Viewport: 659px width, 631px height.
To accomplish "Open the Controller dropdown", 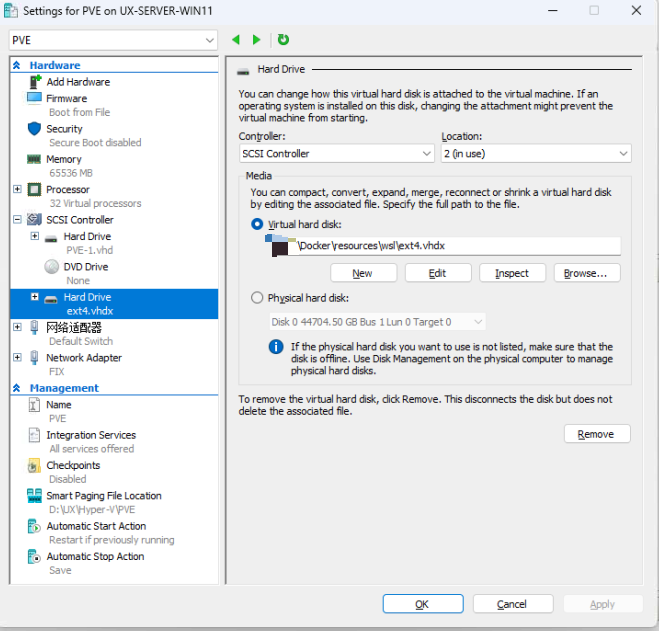I will [x=336, y=154].
